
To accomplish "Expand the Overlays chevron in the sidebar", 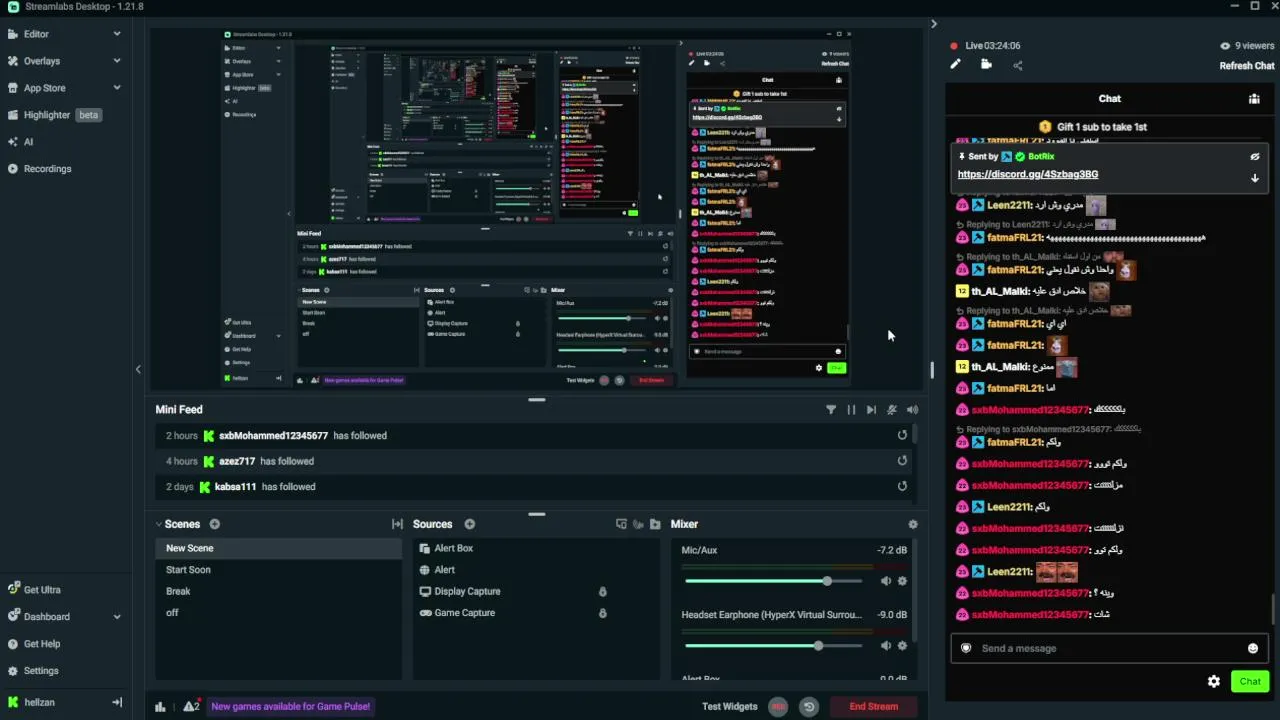I will pos(117,61).
